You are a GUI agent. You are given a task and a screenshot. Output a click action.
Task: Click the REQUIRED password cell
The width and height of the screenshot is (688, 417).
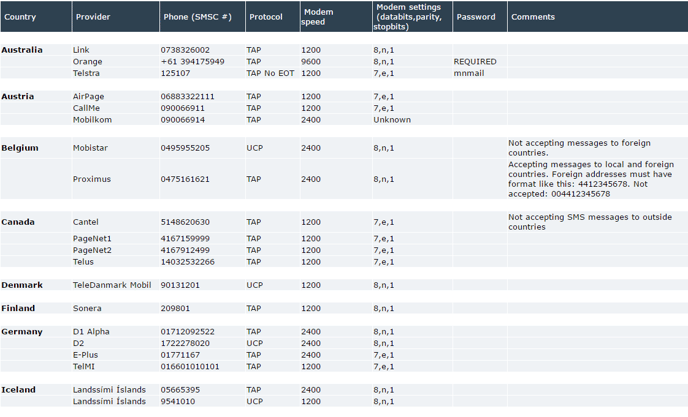point(475,62)
